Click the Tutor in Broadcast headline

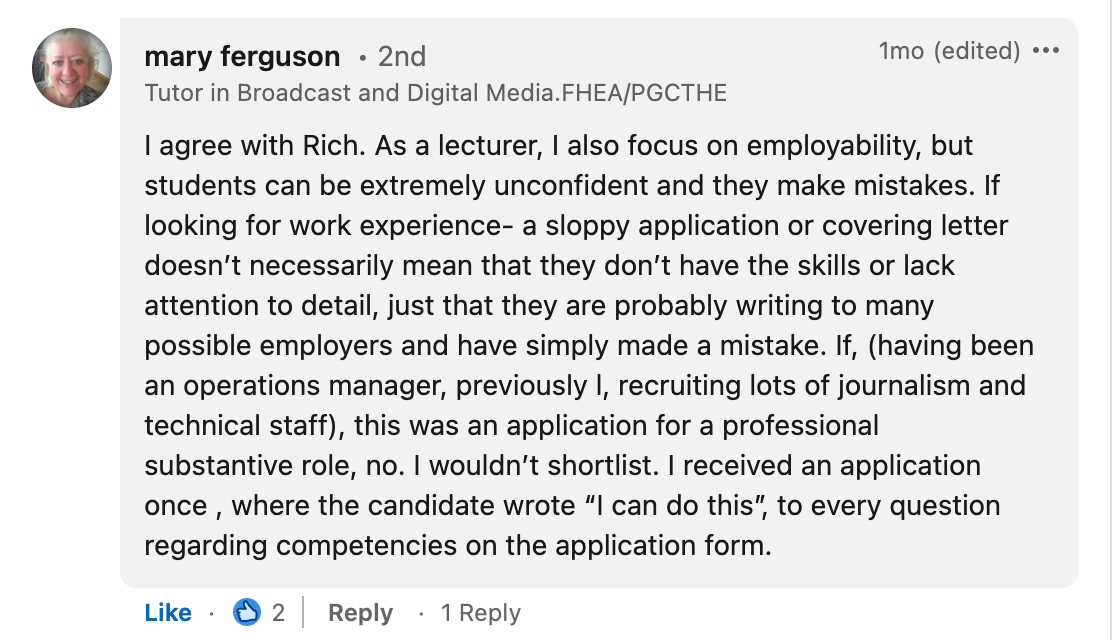tap(435, 93)
